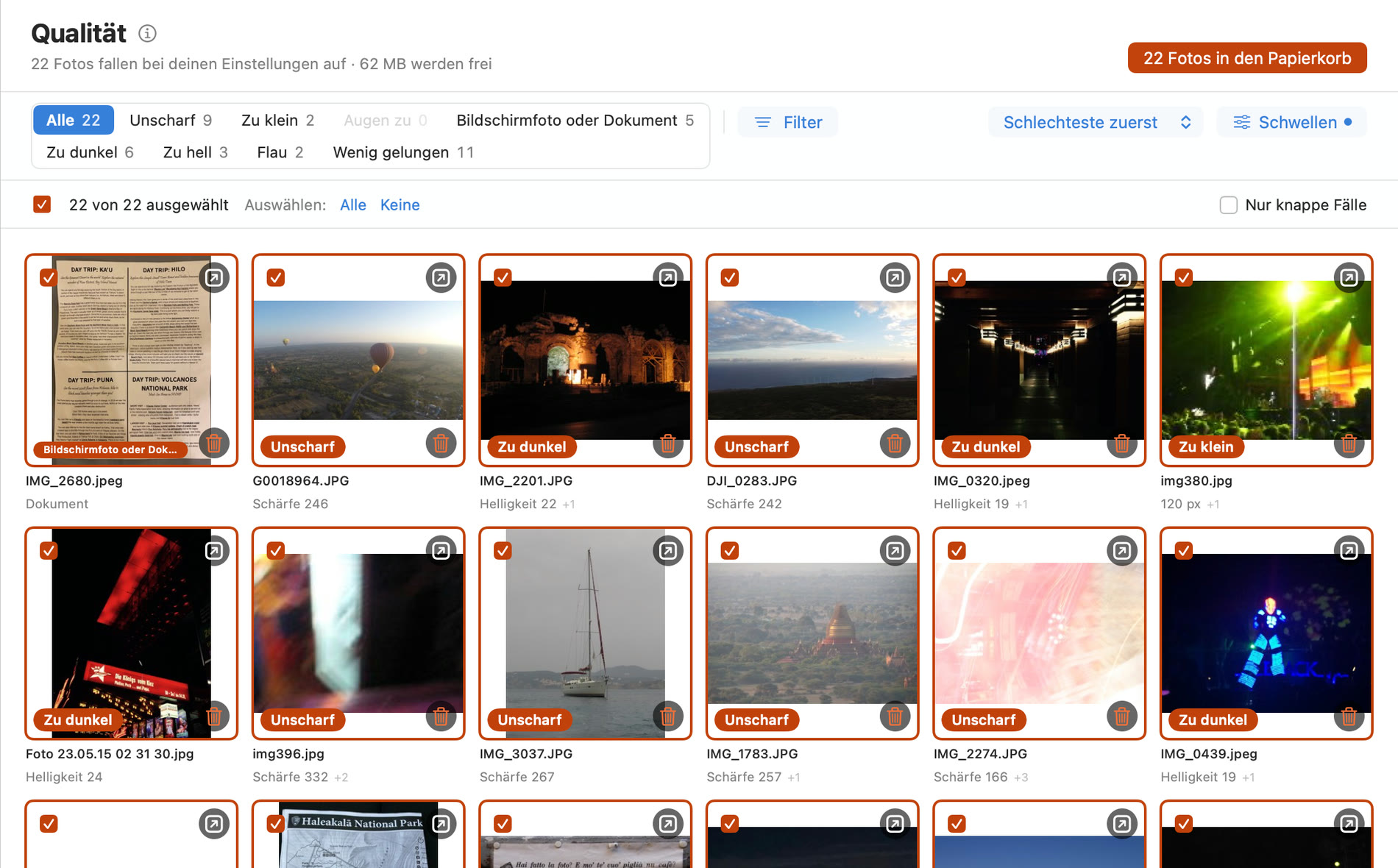Click the Keine selection link

pos(400,205)
